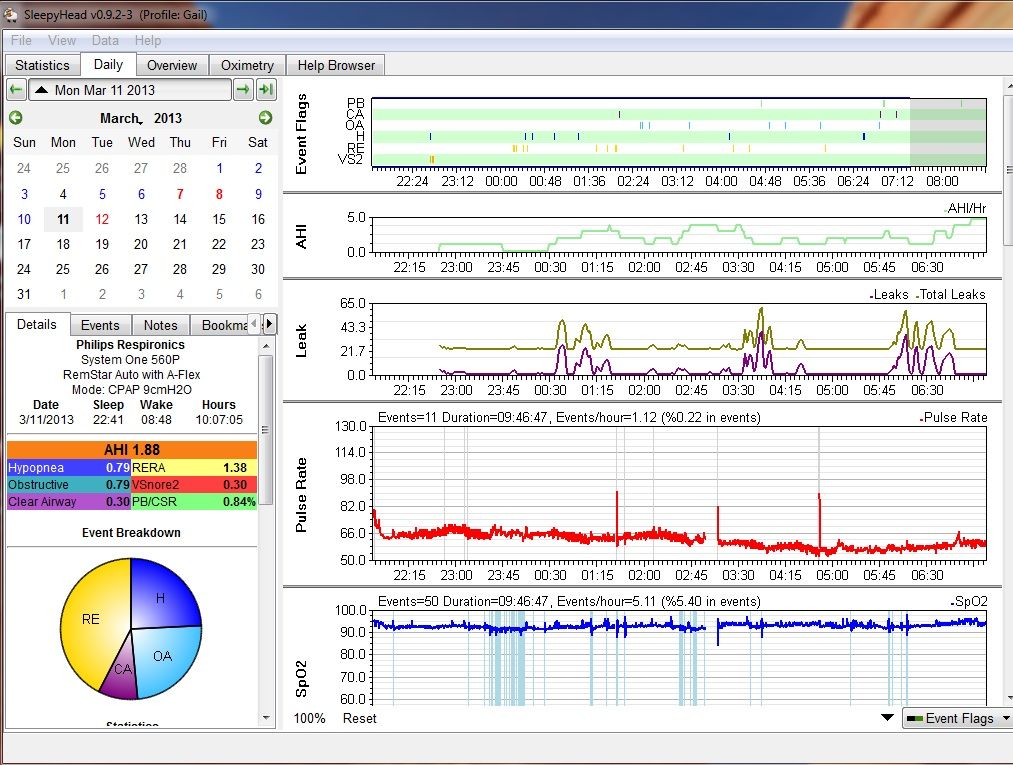Select March 10 in the calendar
The height and width of the screenshot is (765, 1013).
24,219
